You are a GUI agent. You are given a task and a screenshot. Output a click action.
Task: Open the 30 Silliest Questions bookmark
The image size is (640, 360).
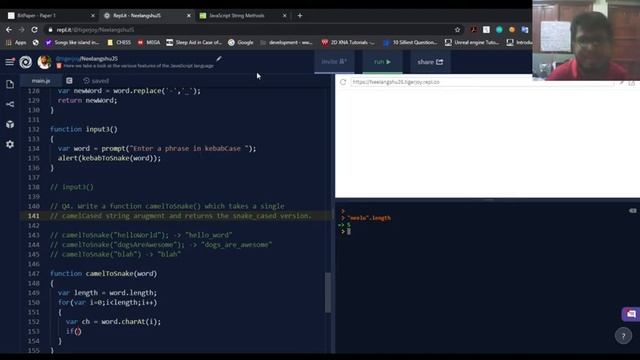coord(410,42)
